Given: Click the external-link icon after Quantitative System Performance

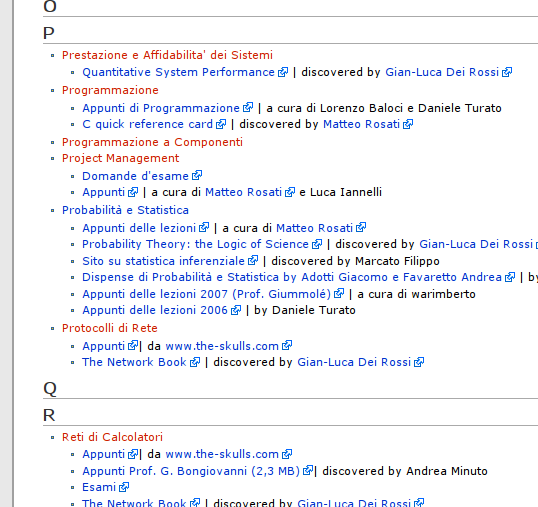Looking at the screenshot, I should point(283,72).
